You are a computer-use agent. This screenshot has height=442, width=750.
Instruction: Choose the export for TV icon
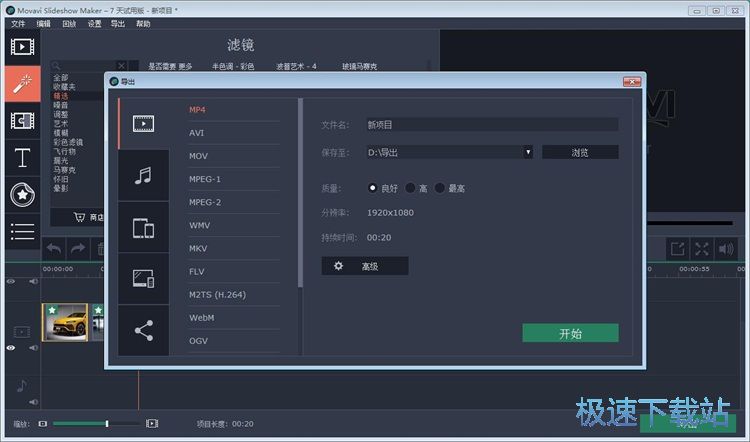(143, 279)
